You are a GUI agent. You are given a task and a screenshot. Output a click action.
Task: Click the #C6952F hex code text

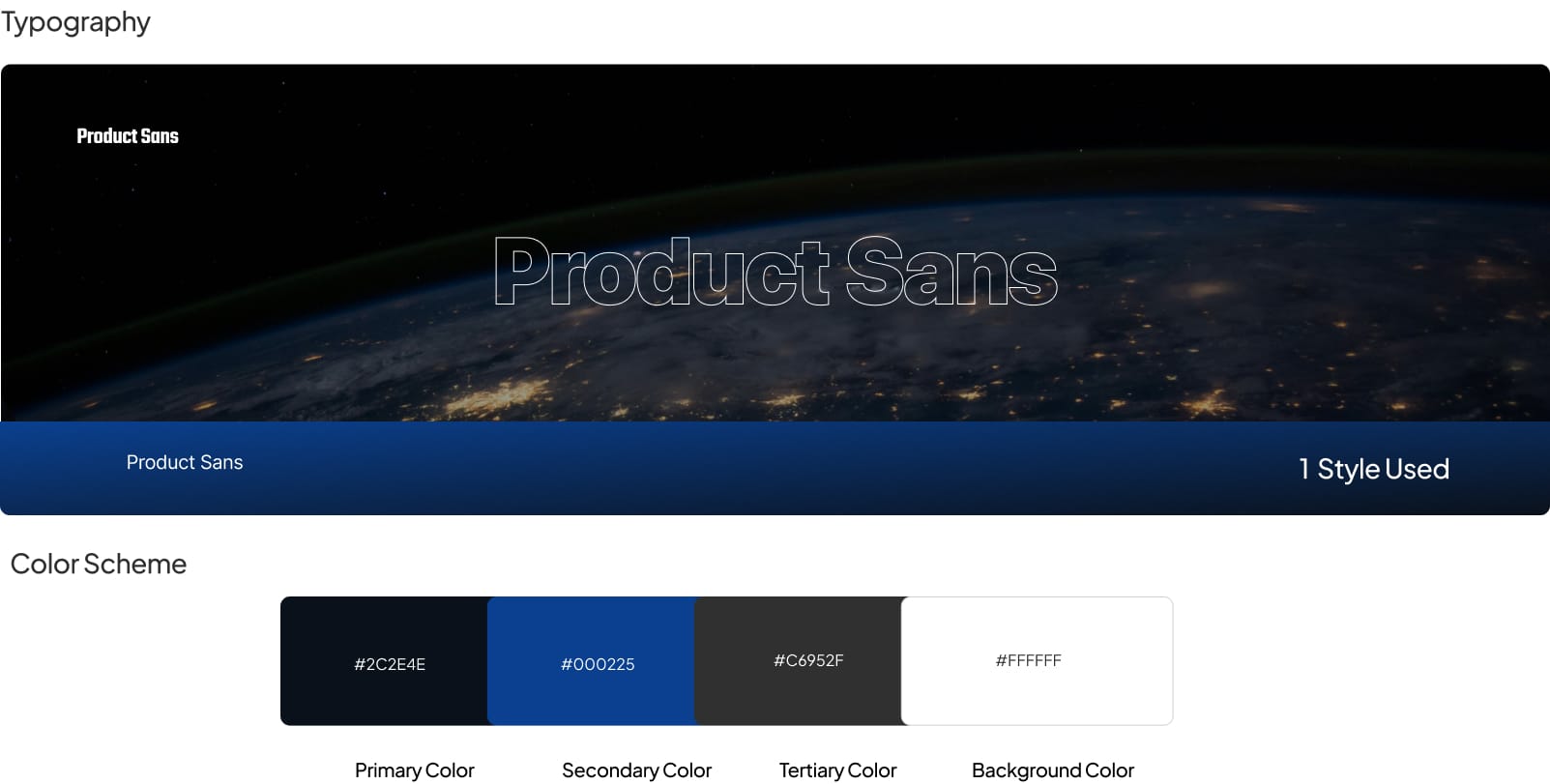pos(808,660)
